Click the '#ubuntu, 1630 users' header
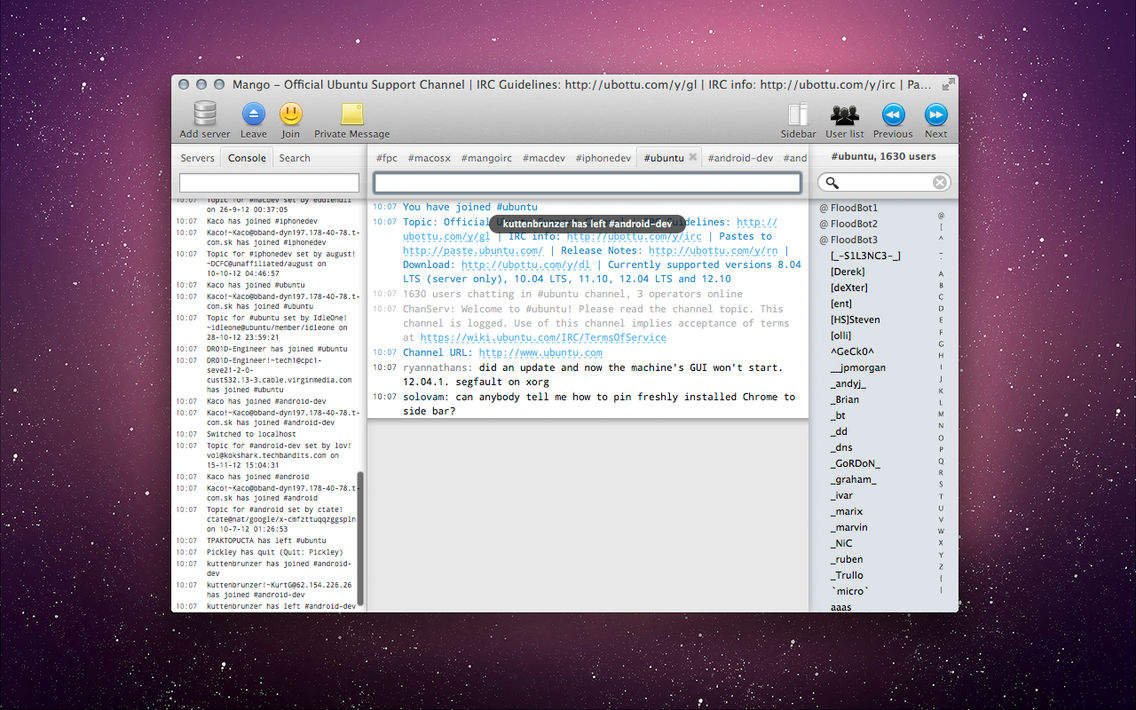The image size is (1136, 710). click(x=883, y=156)
